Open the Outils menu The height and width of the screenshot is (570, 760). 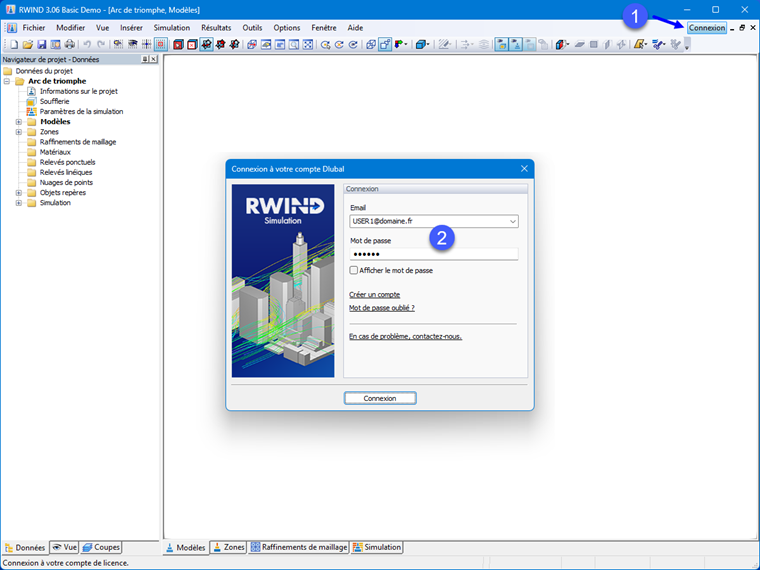(x=252, y=28)
